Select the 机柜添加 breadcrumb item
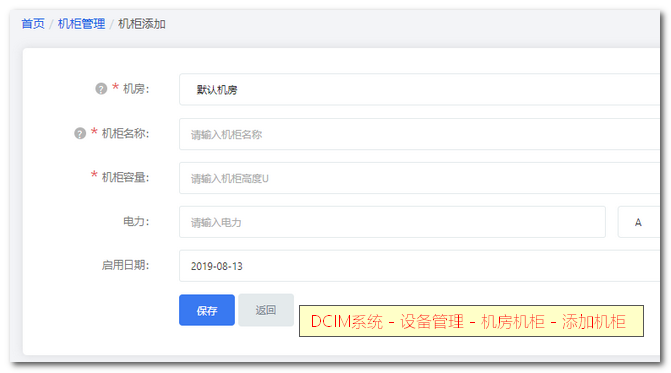Screen dimensions: 671x373 pos(142,24)
